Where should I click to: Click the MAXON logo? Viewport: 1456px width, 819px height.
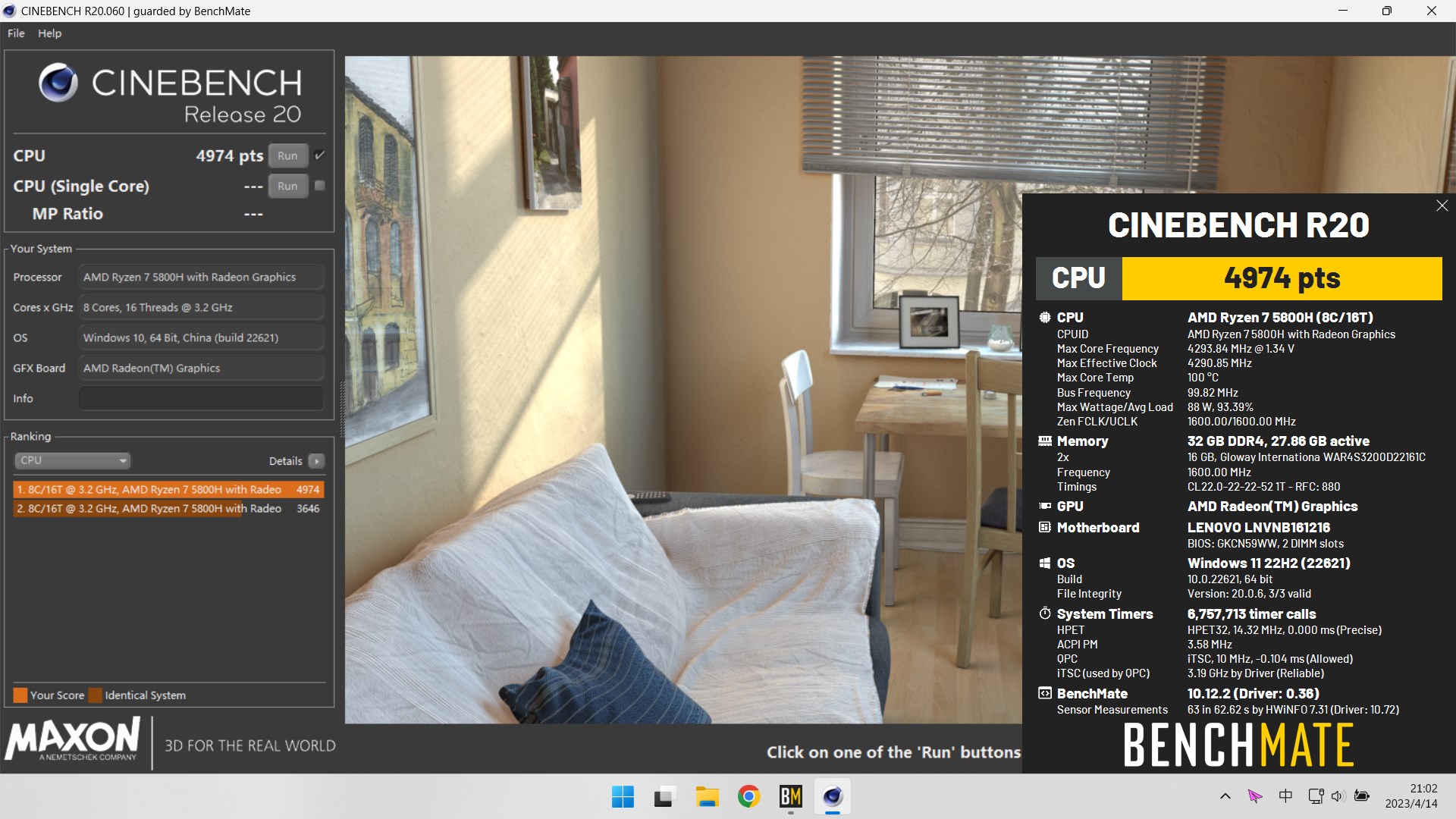tap(73, 739)
